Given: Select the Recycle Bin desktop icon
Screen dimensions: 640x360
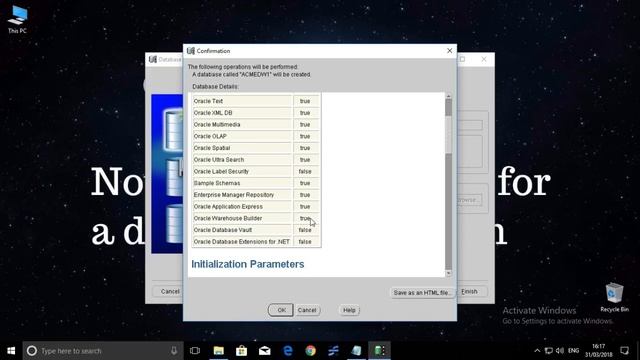Looking at the screenshot, I should (614, 298).
